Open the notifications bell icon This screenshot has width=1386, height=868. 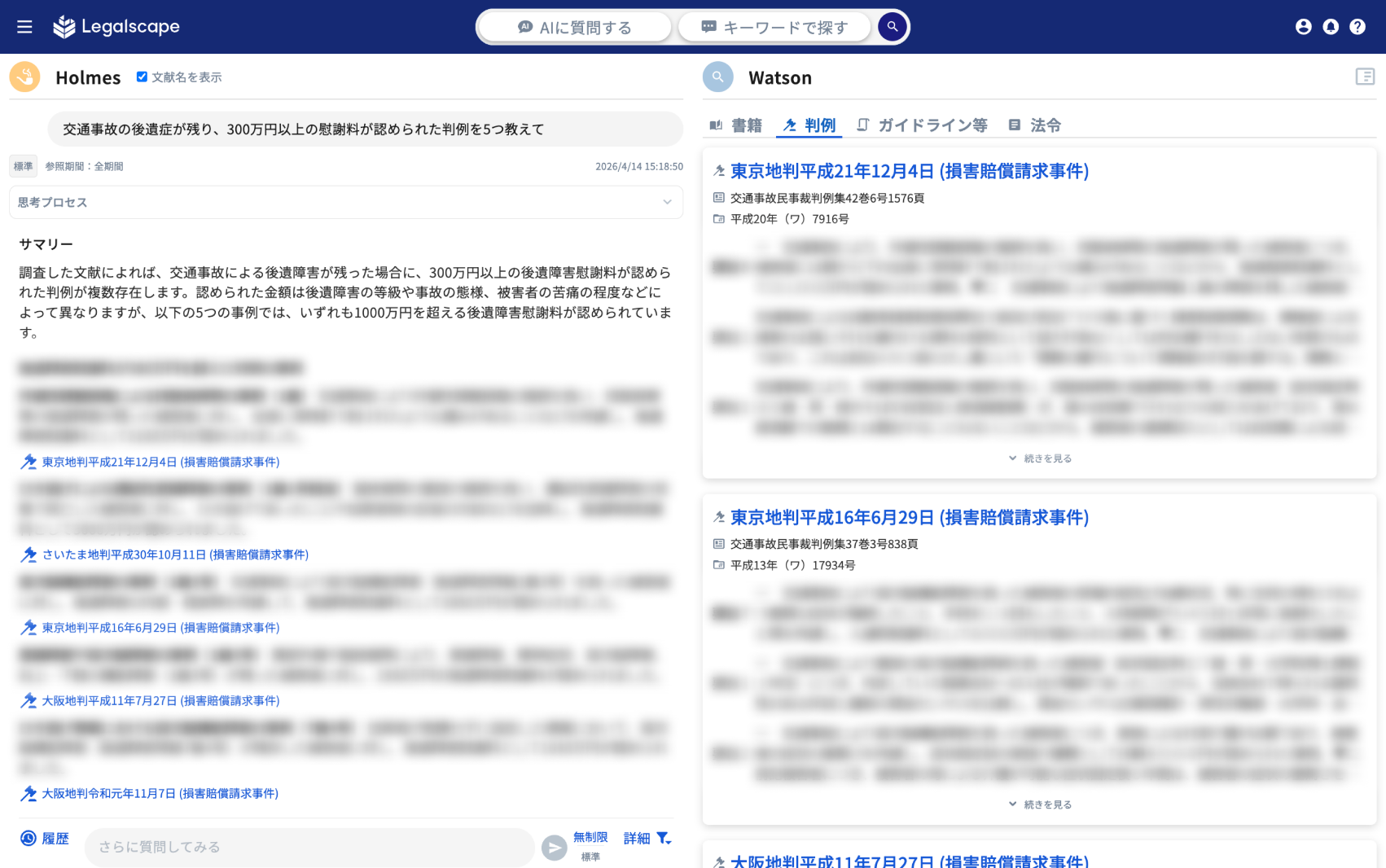[x=1331, y=27]
